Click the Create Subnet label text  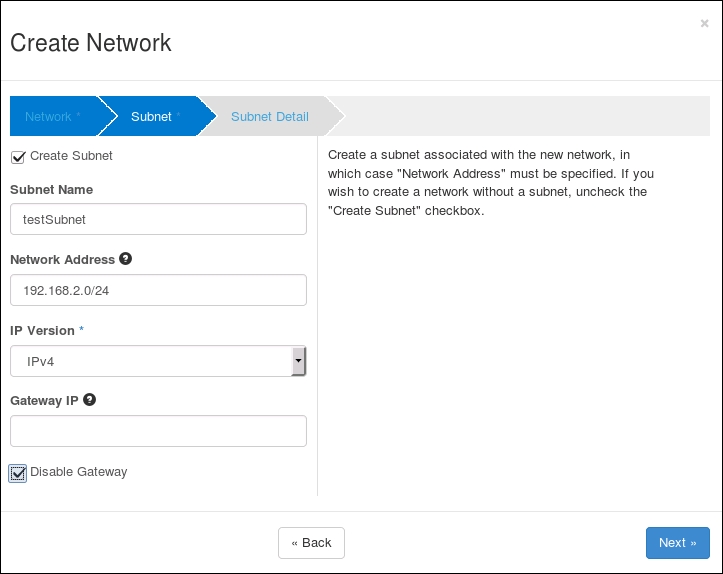click(71, 156)
